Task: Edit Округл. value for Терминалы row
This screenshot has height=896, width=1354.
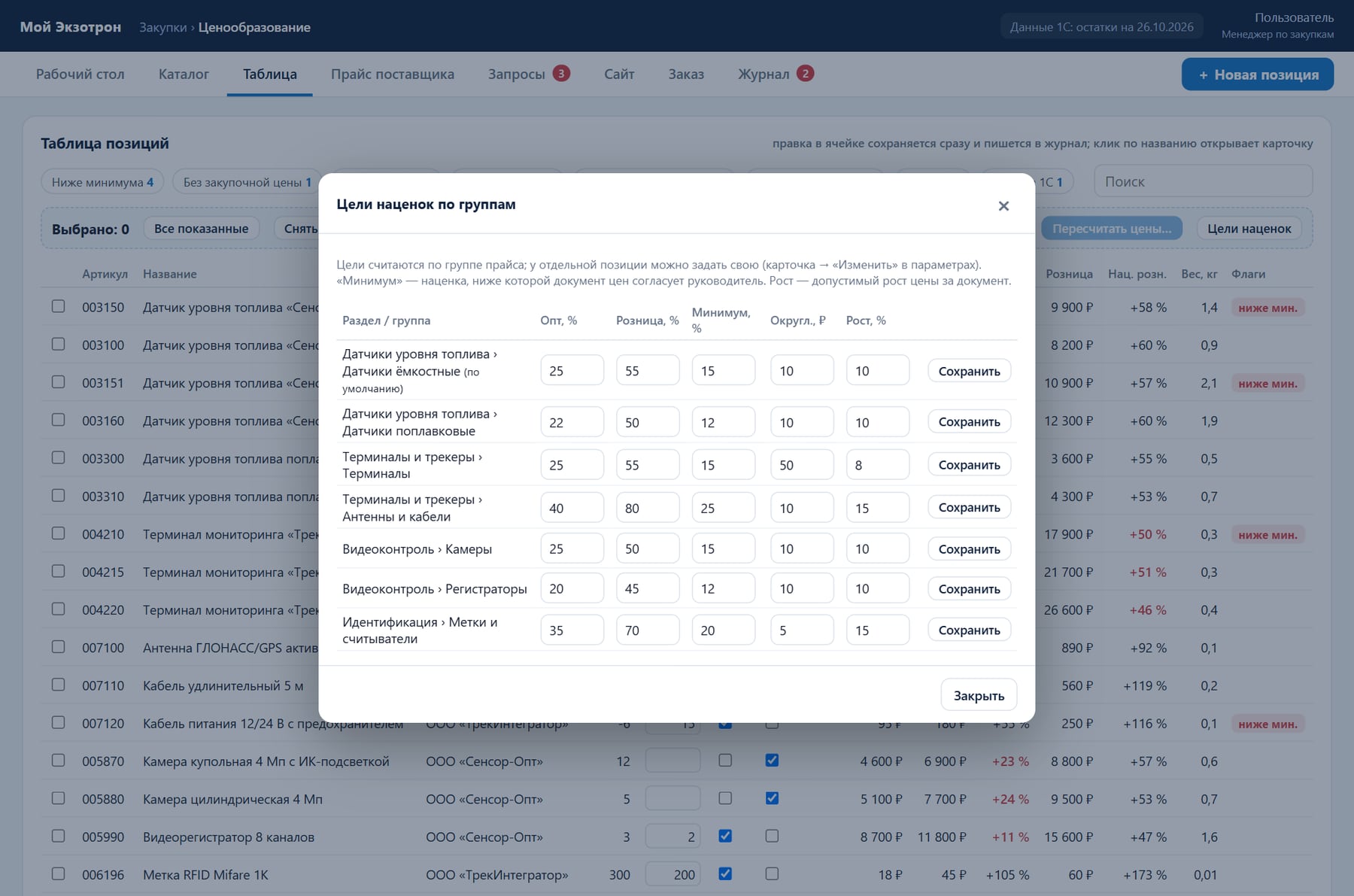Action: pos(802,465)
